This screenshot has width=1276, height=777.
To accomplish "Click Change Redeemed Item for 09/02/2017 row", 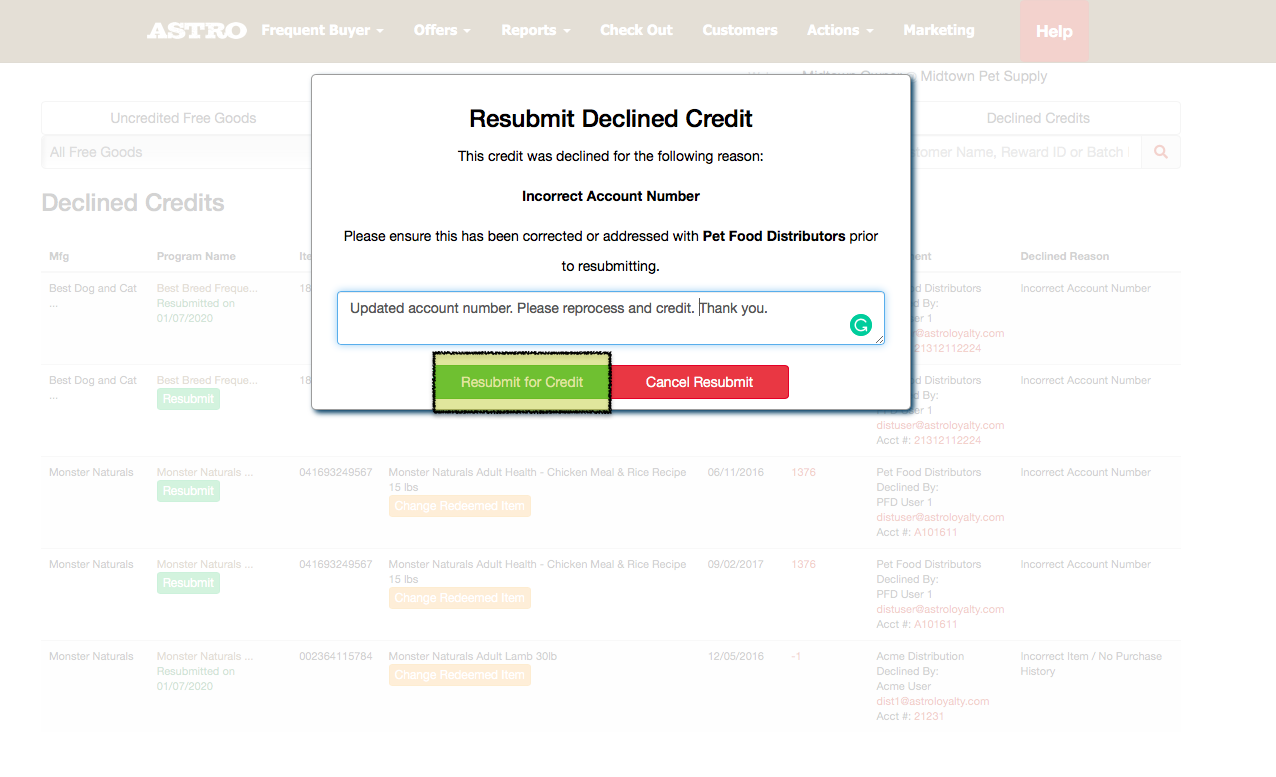I will pos(459,598).
